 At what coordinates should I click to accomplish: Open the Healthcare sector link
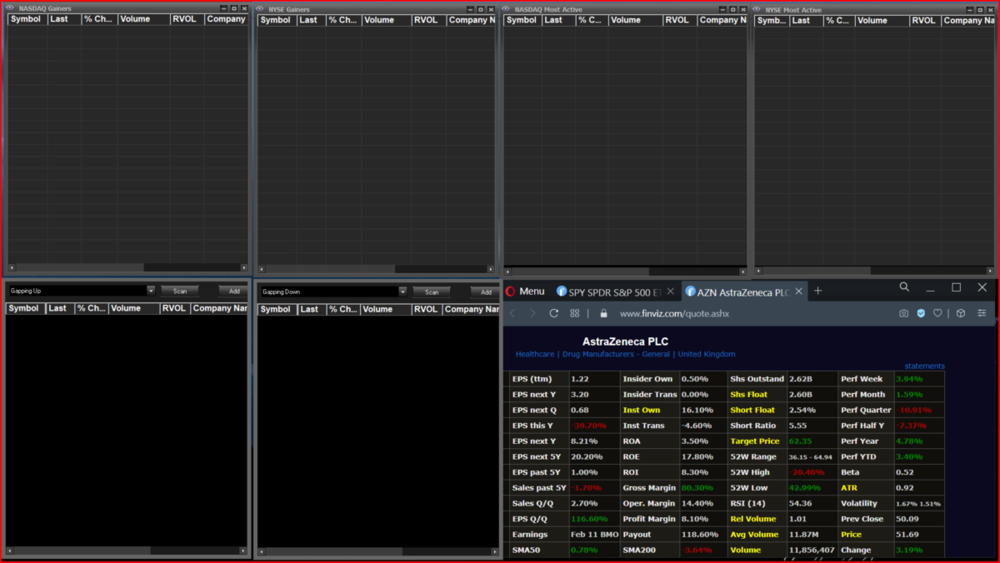pos(534,354)
